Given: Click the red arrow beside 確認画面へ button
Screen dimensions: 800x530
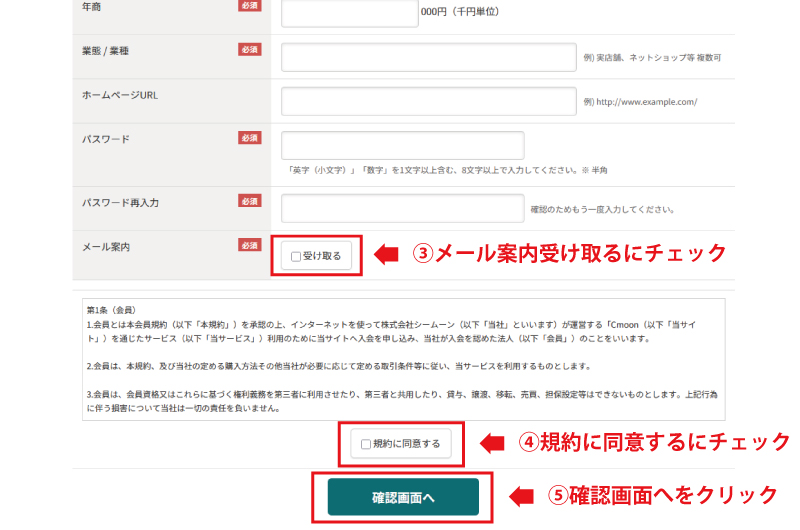Looking at the screenshot, I should [522, 496].
